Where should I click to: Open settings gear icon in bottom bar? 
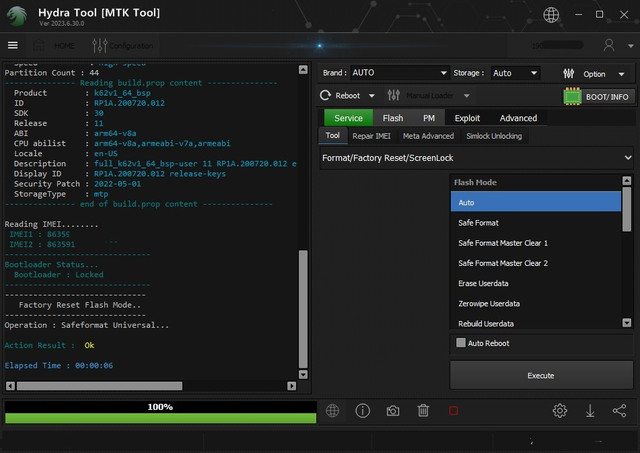(x=560, y=411)
